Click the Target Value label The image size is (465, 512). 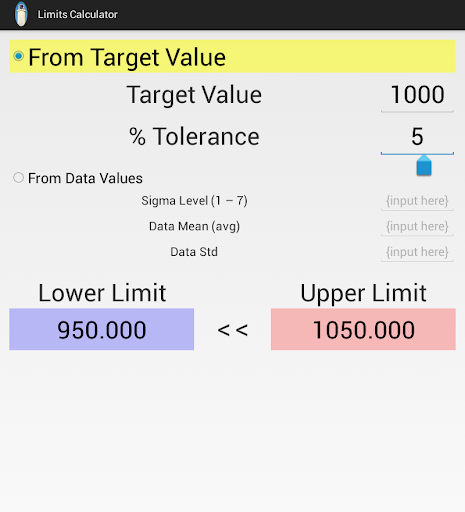pyautogui.click(x=194, y=95)
